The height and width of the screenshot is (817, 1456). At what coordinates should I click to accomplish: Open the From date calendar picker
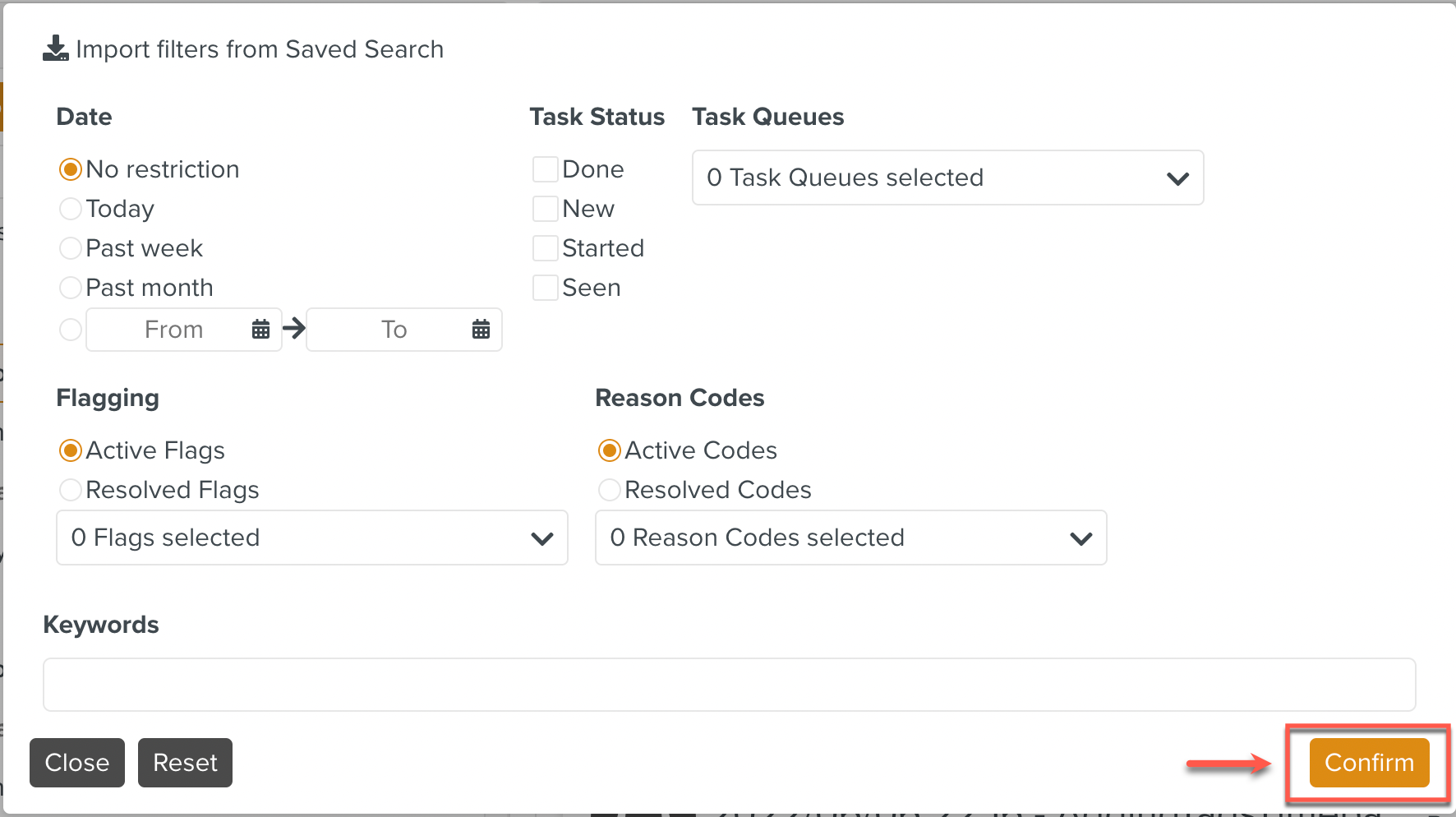pyautogui.click(x=260, y=329)
